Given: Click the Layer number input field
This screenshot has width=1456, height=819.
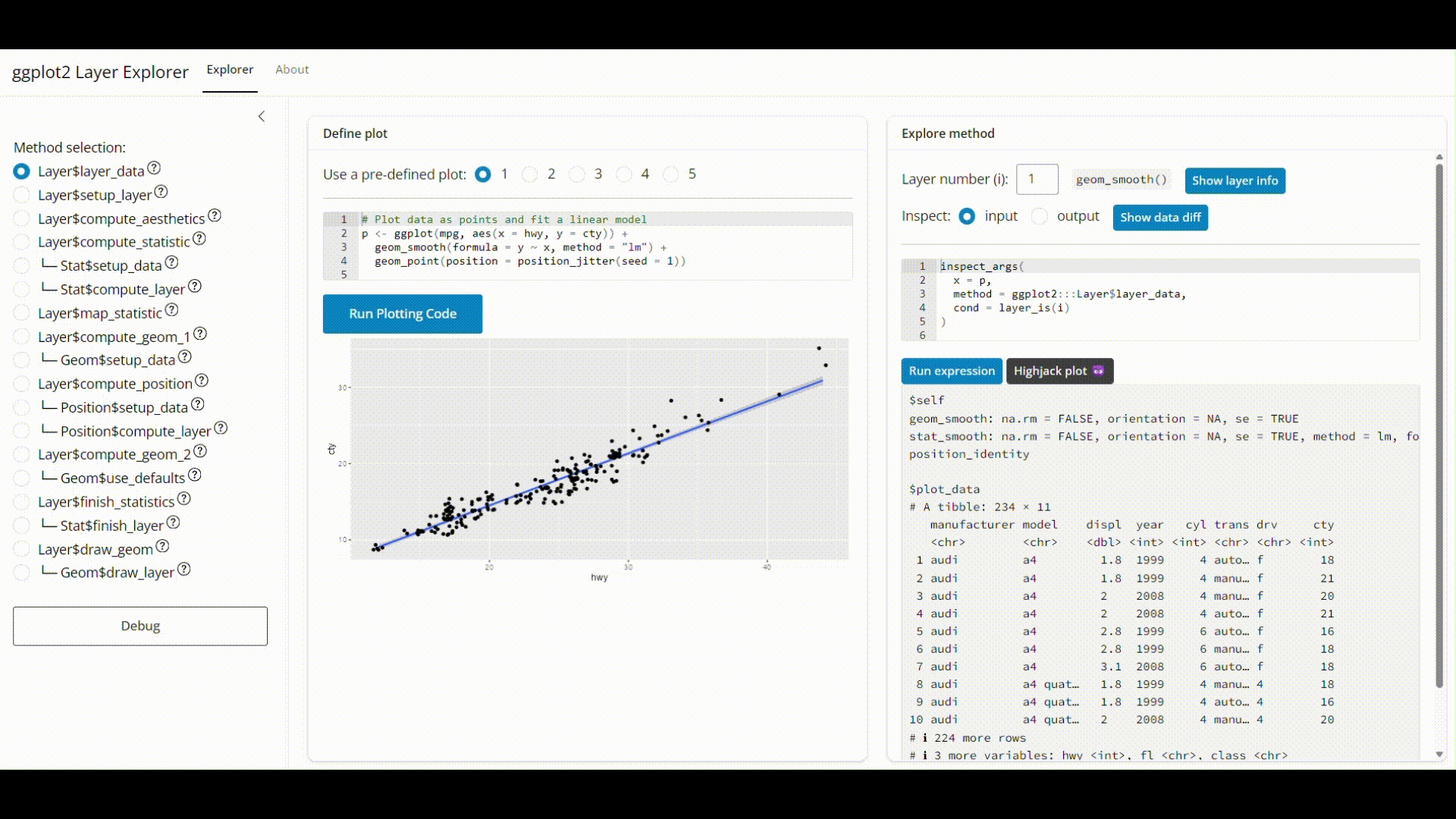Looking at the screenshot, I should pos(1037,180).
